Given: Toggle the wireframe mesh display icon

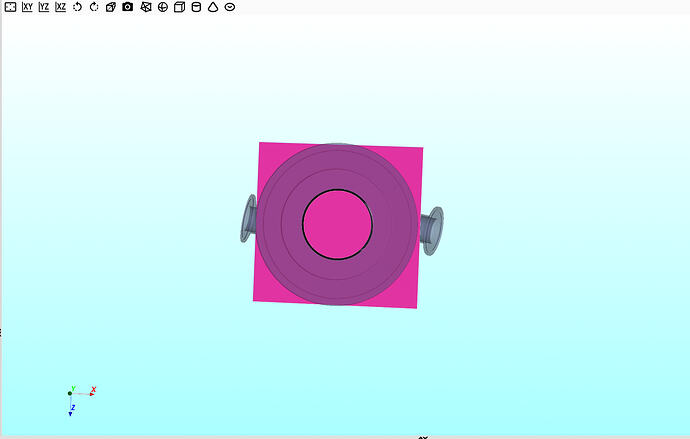Looking at the screenshot, I should coord(145,7).
